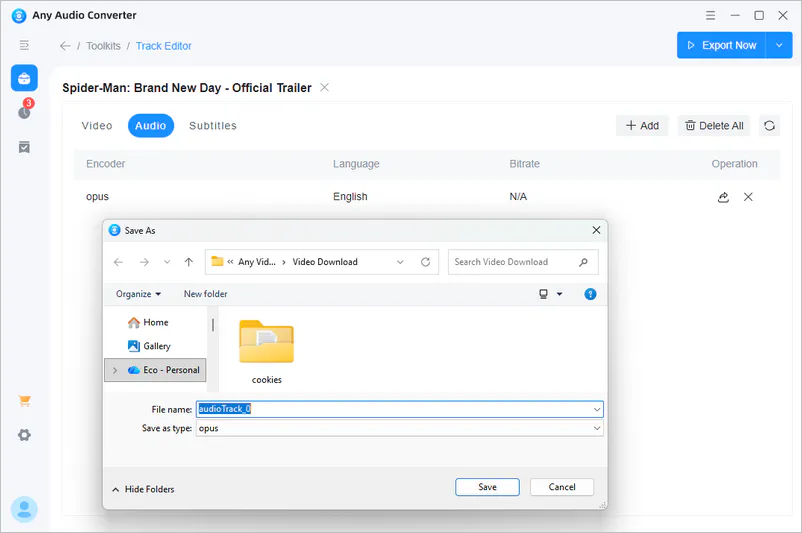802x533 pixels.
Task: Click the Language column header
Action: click(356, 164)
